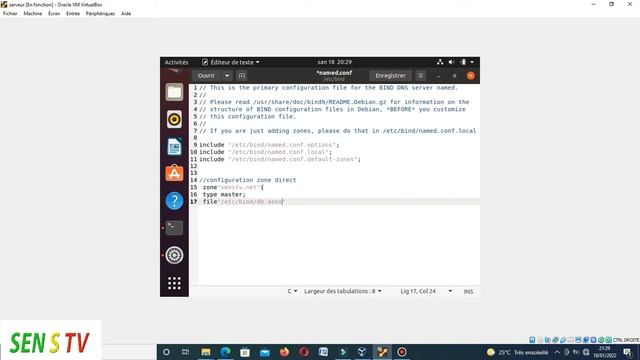The height and width of the screenshot is (360, 640).
Task: Open VirtualBox Machine menu
Action: coord(33,13)
